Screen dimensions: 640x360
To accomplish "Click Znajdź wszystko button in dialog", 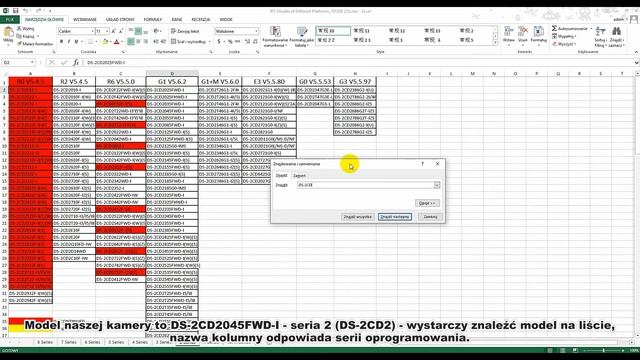I will (x=358, y=217).
